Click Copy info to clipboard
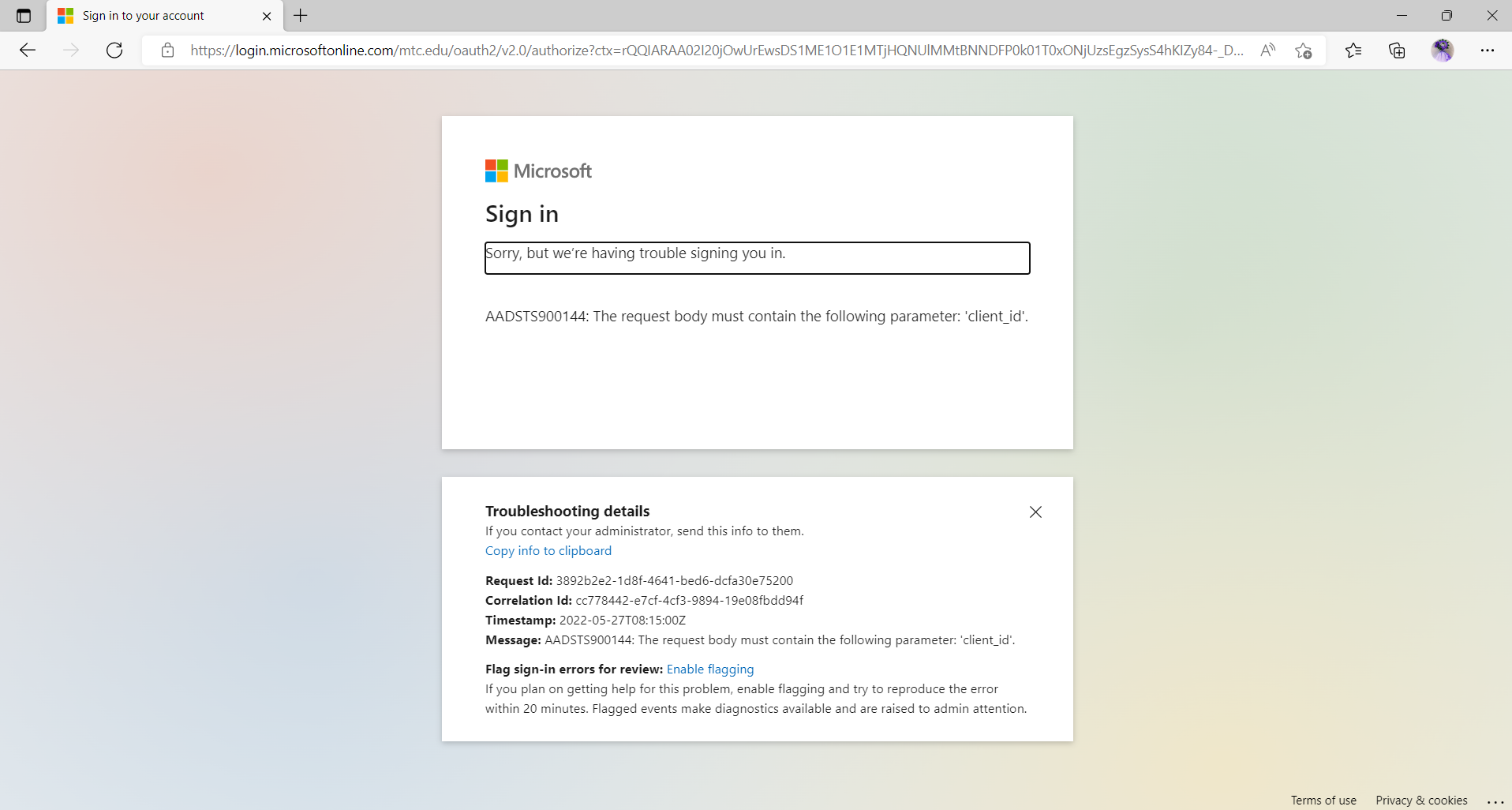 tap(548, 550)
